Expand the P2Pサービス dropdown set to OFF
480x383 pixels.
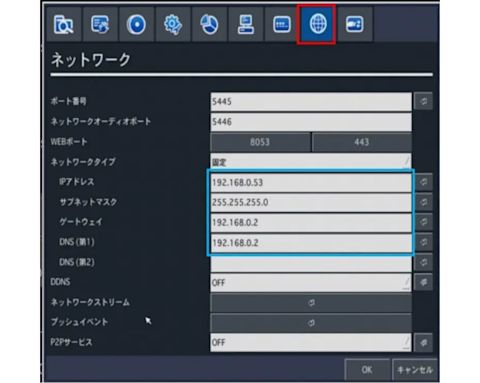coord(311,342)
